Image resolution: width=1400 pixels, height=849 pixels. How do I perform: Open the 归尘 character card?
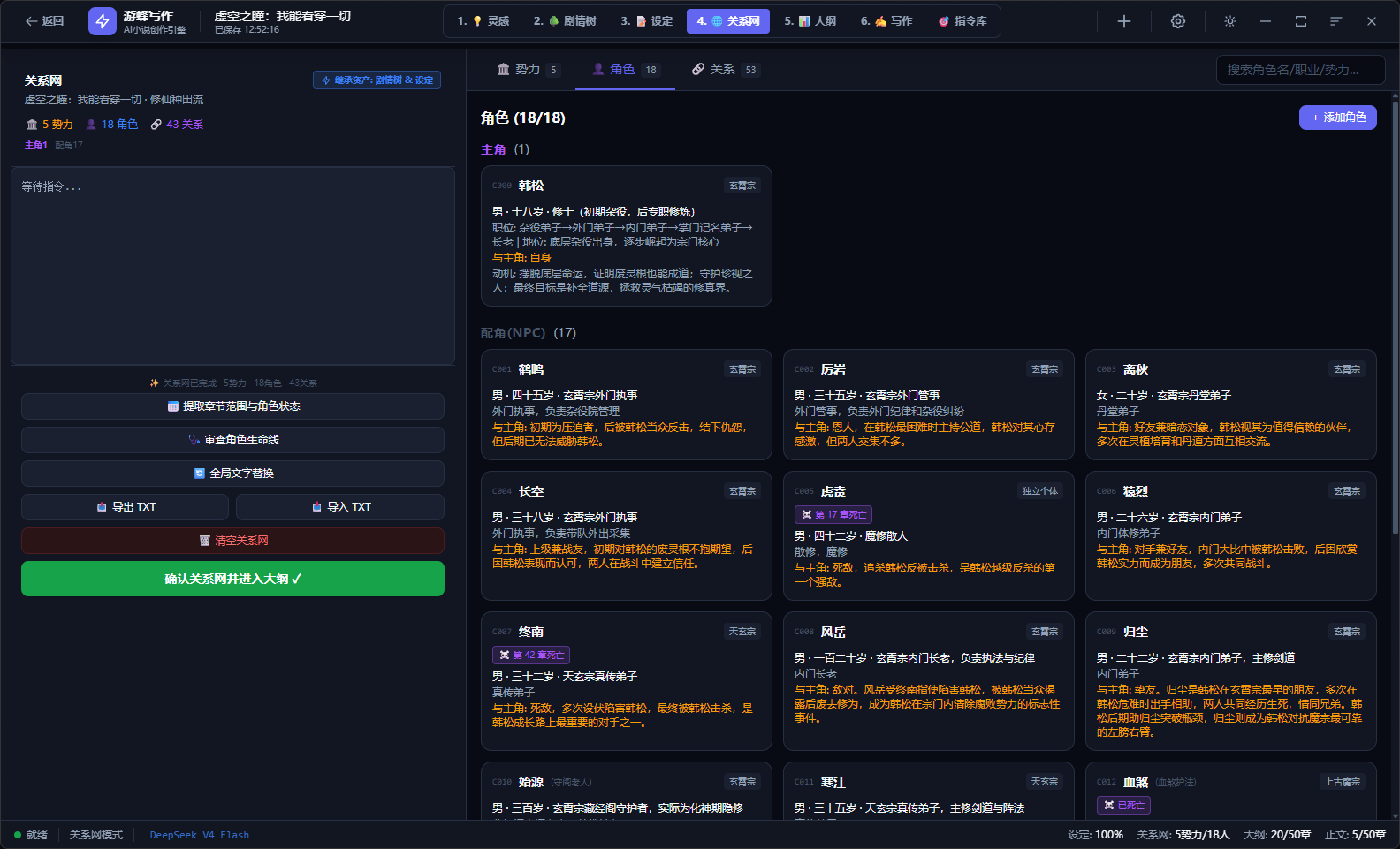click(1230, 681)
